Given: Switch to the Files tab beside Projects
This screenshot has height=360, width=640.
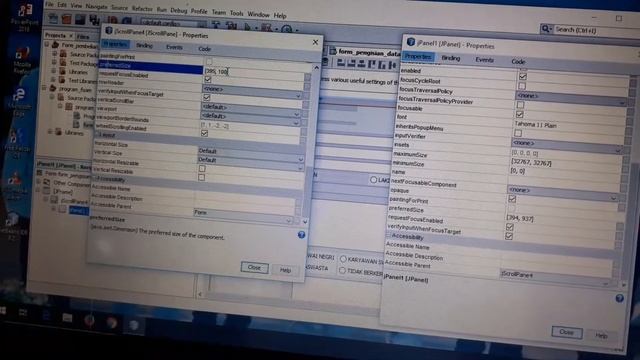Looking at the screenshot, I should coord(83,37).
